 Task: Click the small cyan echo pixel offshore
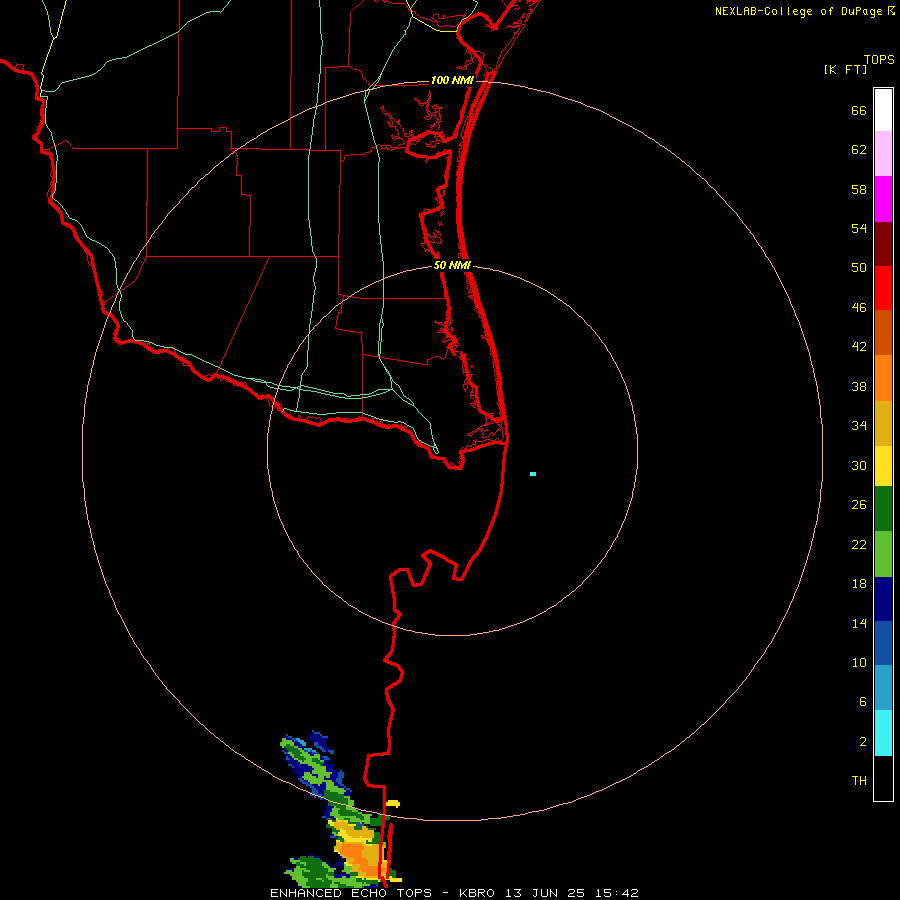(x=533, y=474)
